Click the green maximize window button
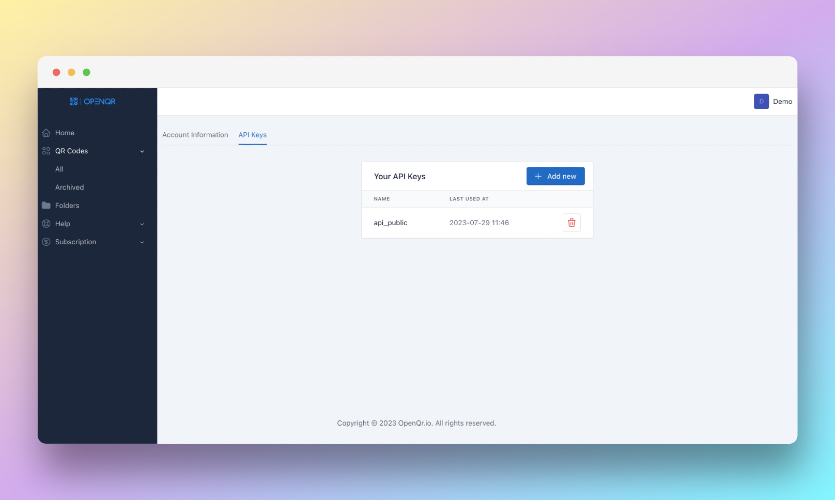The width and height of the screenshot is (835, 500). (x=86, y=72)
